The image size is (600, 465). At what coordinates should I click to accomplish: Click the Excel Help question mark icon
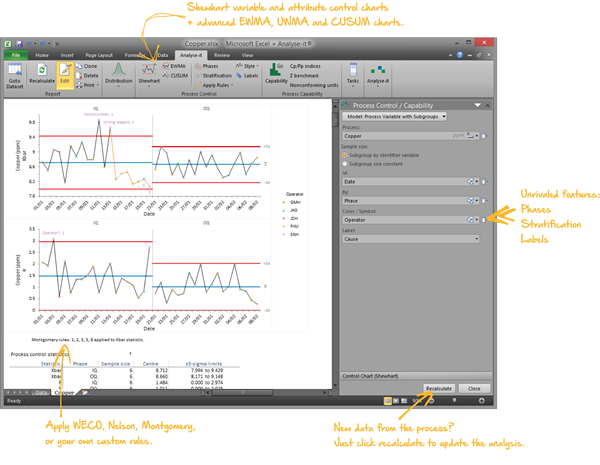tap(460, 55)
